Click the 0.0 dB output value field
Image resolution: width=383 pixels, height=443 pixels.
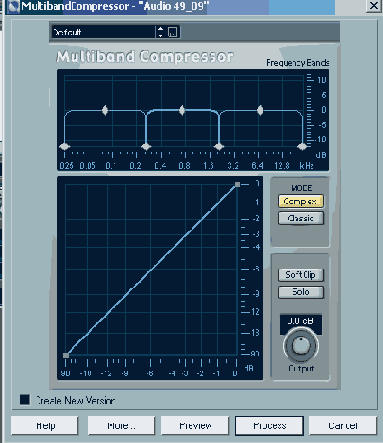(301, 321)
